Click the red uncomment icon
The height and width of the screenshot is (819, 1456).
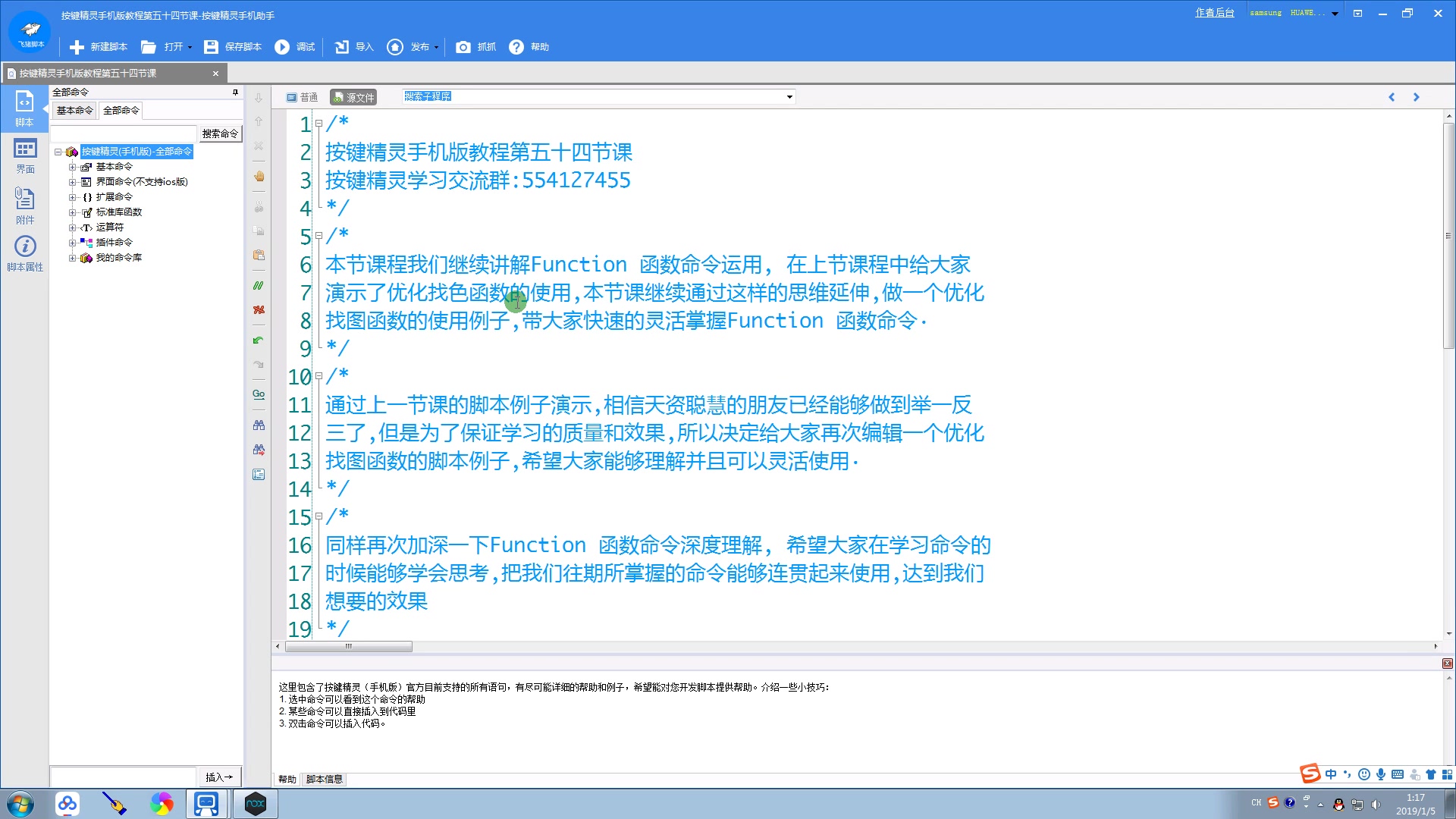(x=259, y=309)
